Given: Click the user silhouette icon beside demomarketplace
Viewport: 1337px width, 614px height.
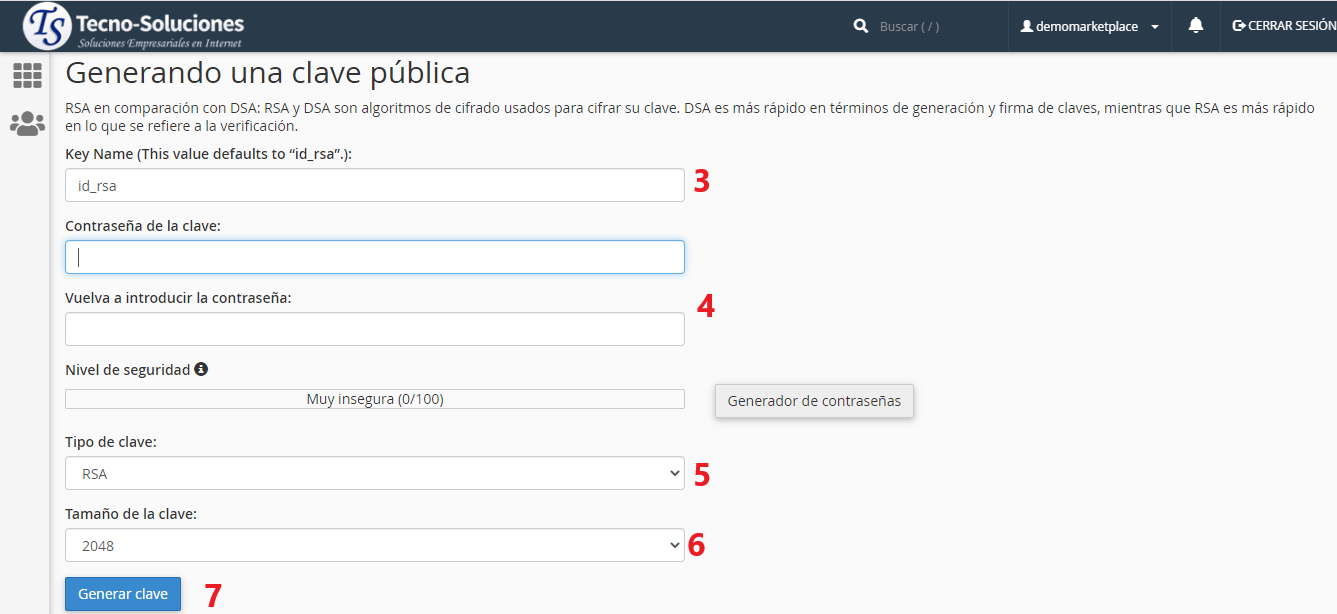Looking at the screenshot, I should tap(1026, 27).
